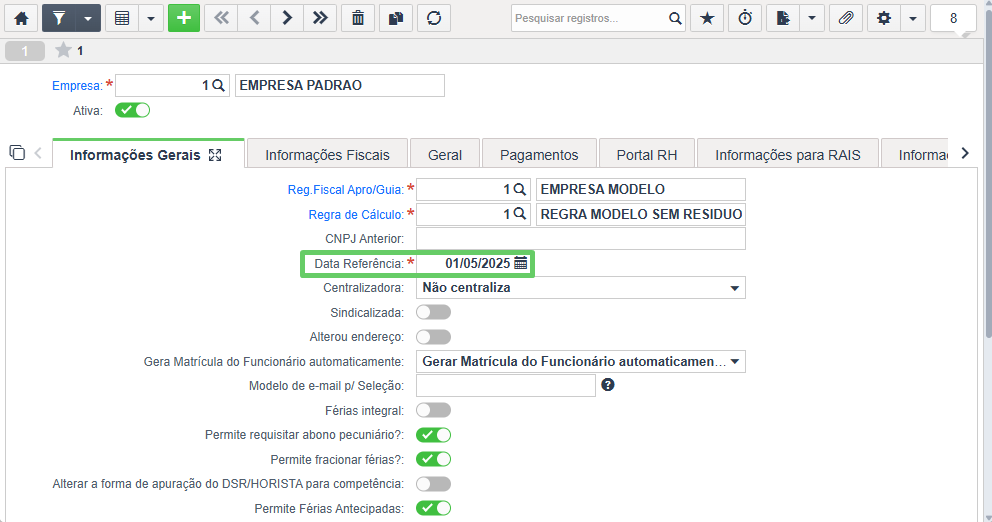Select the Informações Gerais tab
This screenshot has width=992, height=522.
click(148, 154)
